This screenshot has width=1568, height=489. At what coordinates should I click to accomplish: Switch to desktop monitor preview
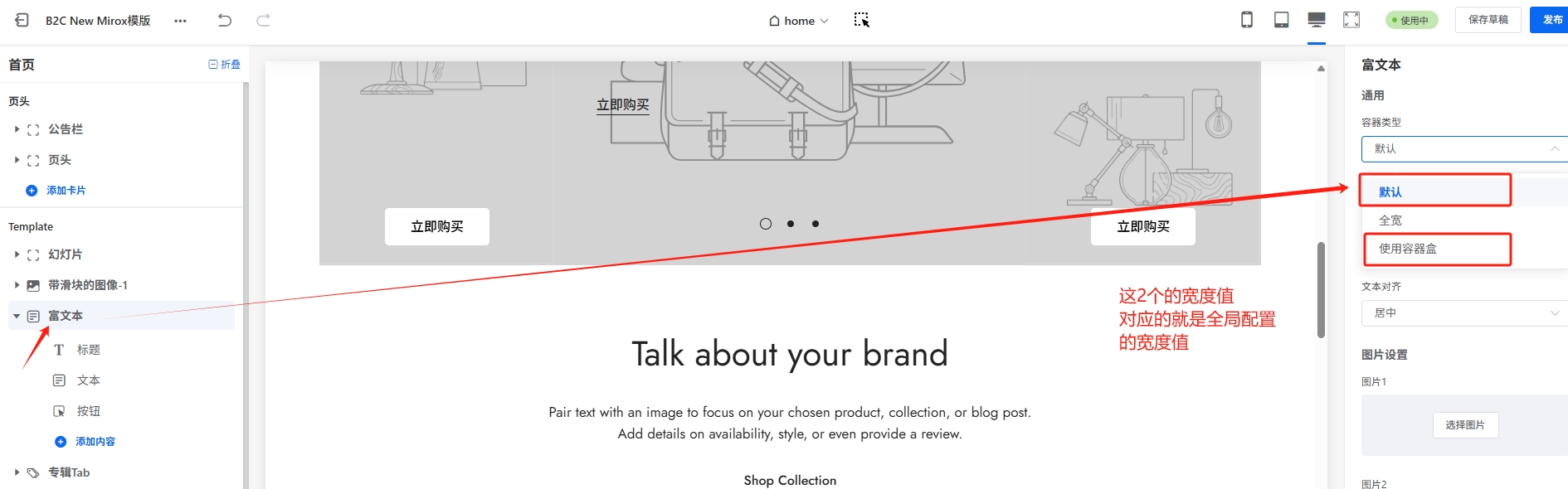(1316, 20)
